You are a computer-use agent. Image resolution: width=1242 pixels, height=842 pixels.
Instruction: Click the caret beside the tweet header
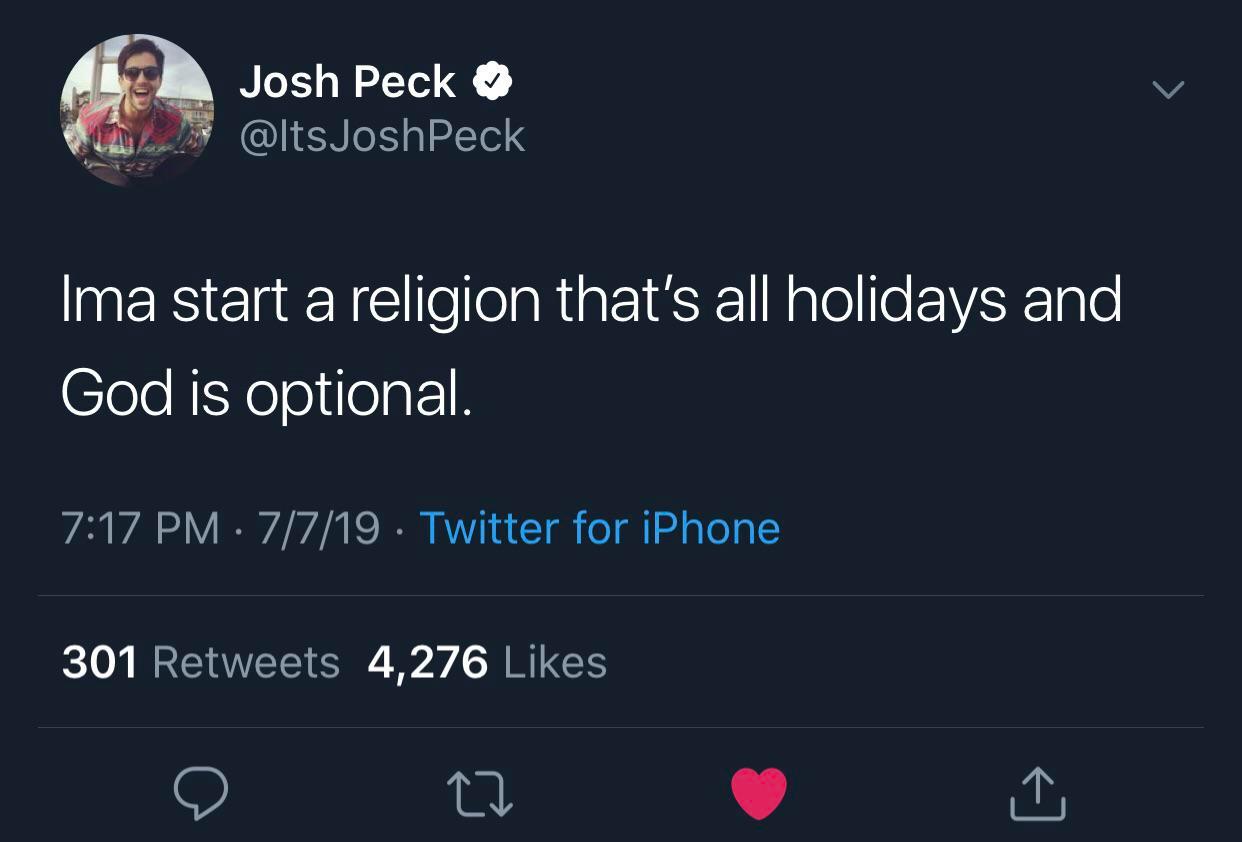pyautogui.click(x=1166, y=90)
